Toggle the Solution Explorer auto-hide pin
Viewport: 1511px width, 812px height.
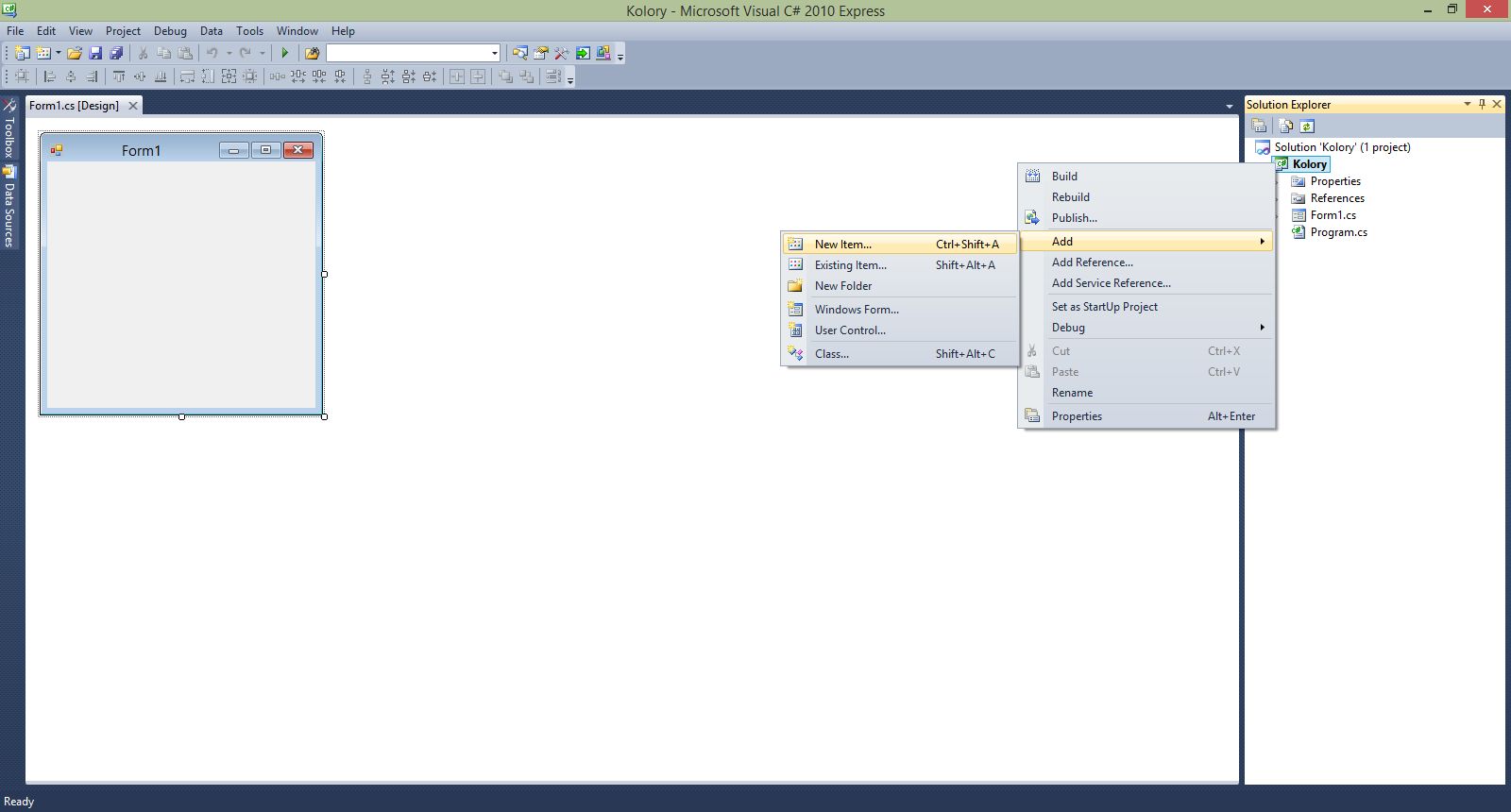point(1482,104)
